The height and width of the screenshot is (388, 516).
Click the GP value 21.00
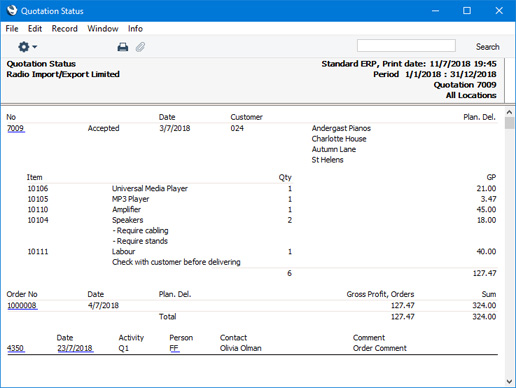[x=486, y=189]
